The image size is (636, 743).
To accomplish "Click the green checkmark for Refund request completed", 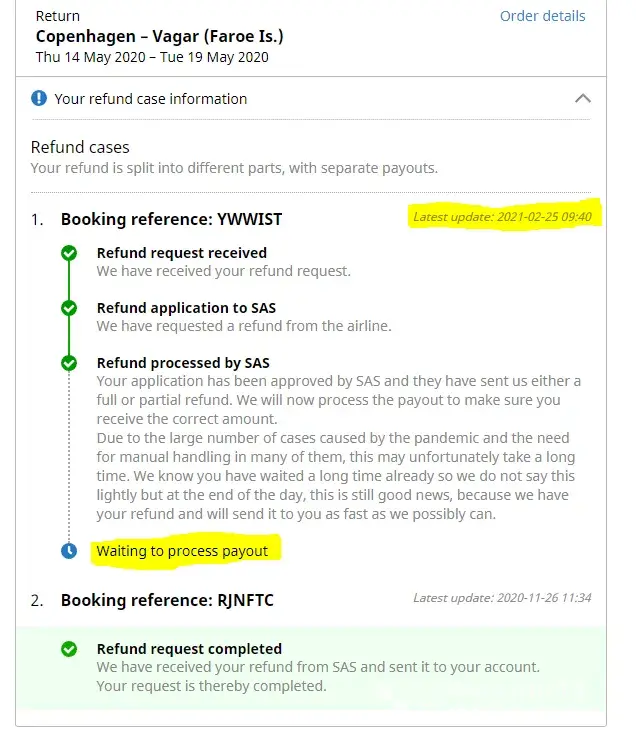I will [69, 649].
